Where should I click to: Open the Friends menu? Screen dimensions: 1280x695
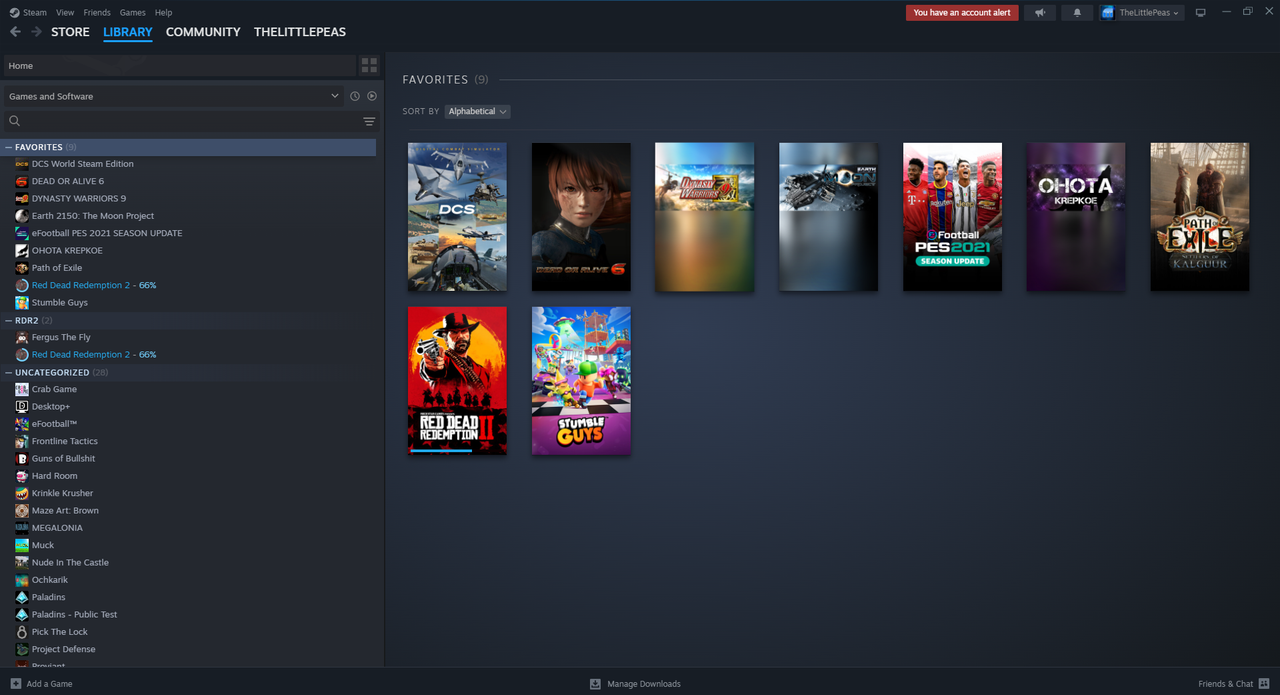(x=97, y=13)
